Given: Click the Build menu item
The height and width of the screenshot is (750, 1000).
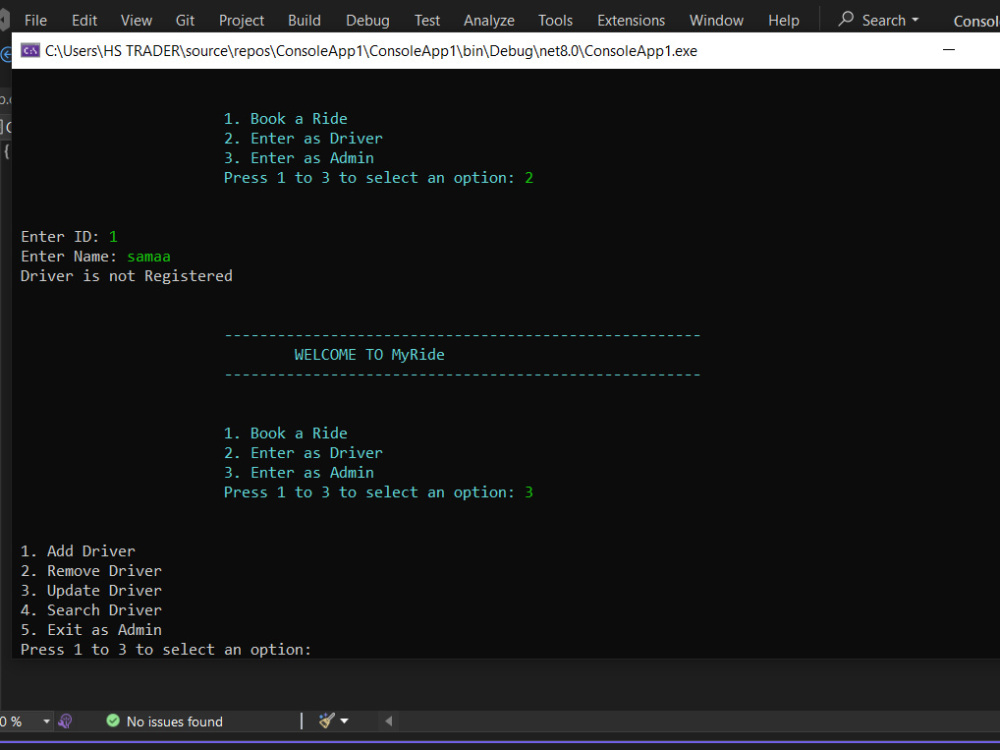Looking at the screenshot, I should (x=304, y=19).
